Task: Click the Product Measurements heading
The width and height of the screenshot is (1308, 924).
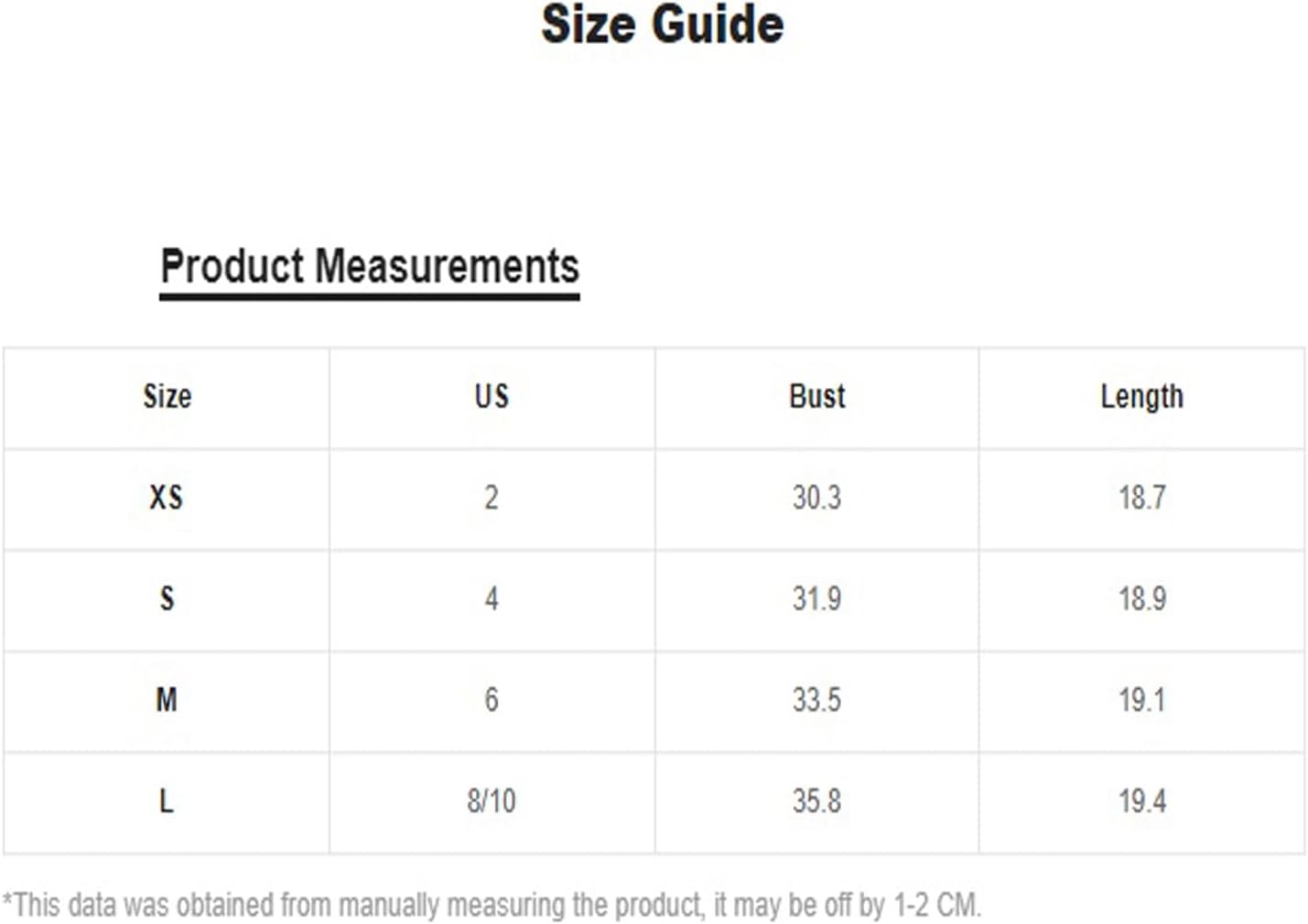Action: click(x=370, y=267)
